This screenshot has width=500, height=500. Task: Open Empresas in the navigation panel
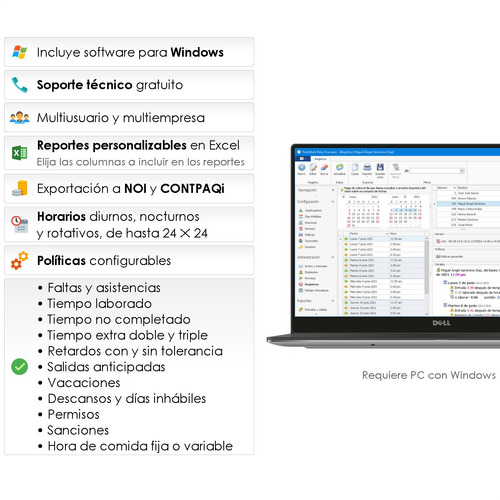[x=308, y=222]
